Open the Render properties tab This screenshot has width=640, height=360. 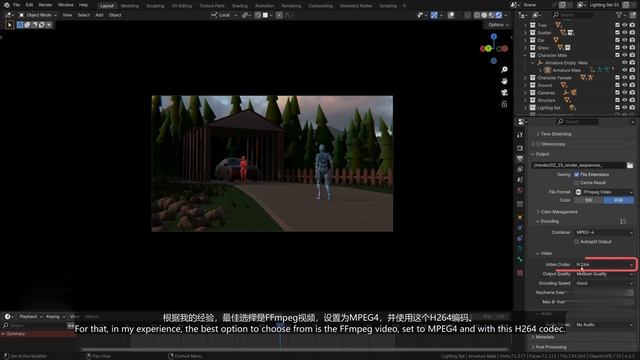pos(520,148)
